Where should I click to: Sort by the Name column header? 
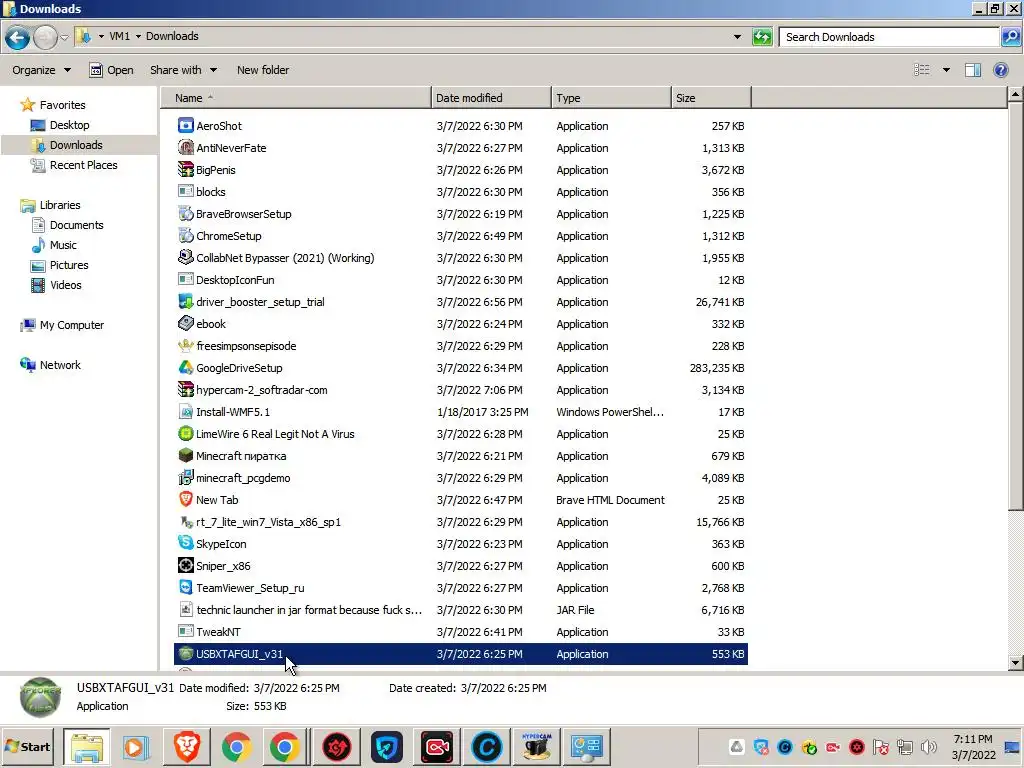[x=296, y=98]
